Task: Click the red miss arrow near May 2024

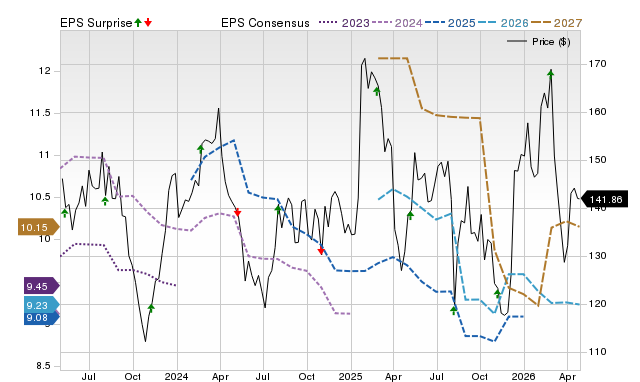Action: 238,212
